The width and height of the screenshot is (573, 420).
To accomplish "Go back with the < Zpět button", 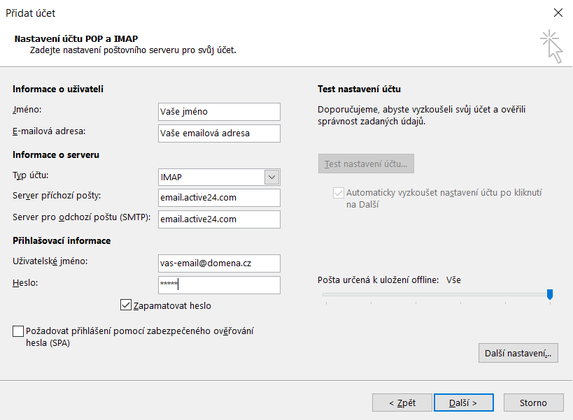I will click(x=402, y=402).
